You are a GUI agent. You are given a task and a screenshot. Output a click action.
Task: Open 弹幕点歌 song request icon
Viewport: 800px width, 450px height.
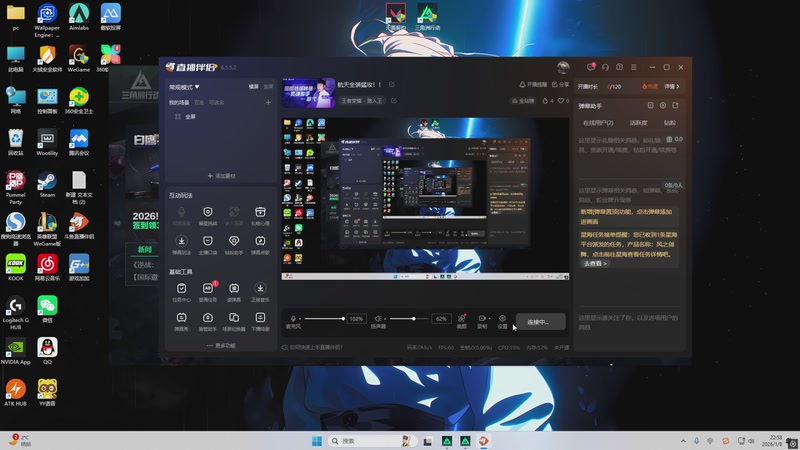coord(260,245)
